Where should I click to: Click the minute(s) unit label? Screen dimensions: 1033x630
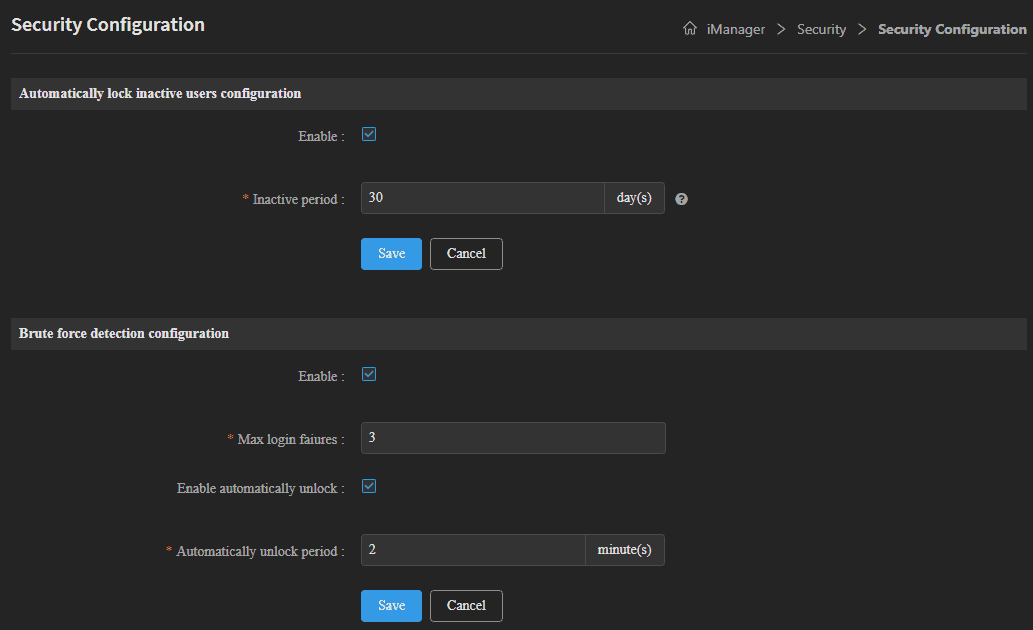pyautogui.click(x=625, y=550)
